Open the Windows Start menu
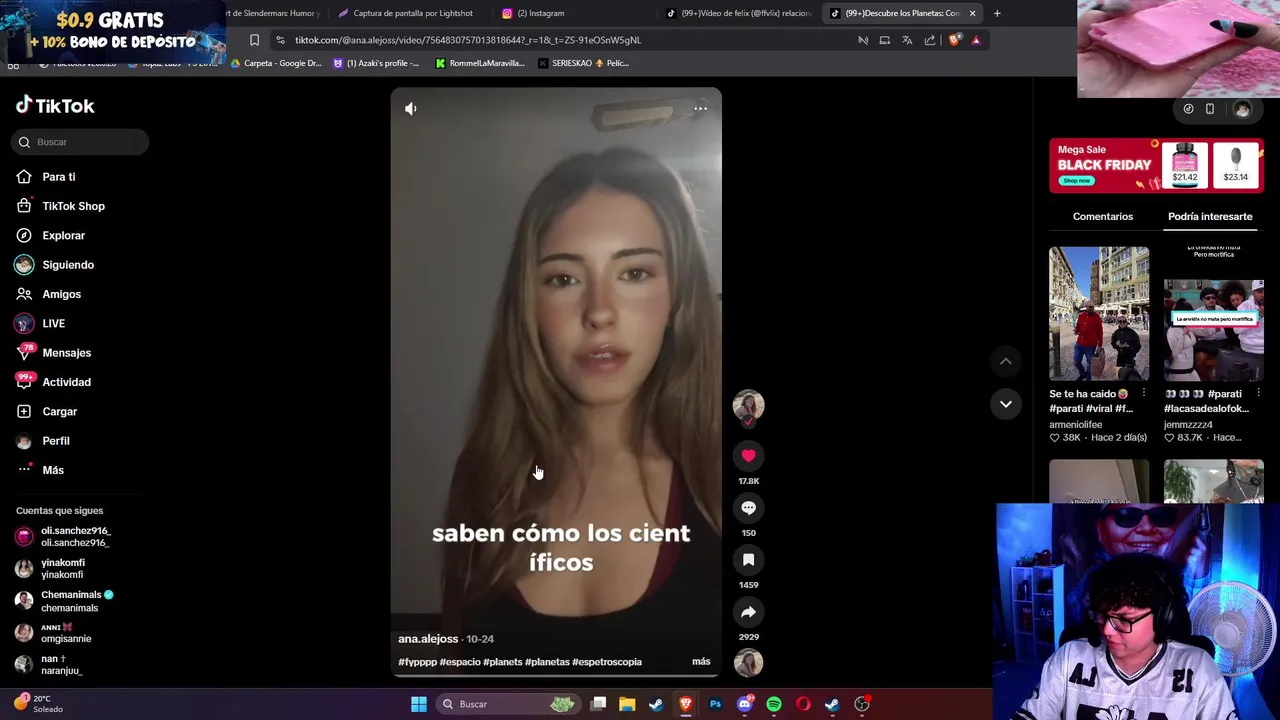 [x=419, y=704]
